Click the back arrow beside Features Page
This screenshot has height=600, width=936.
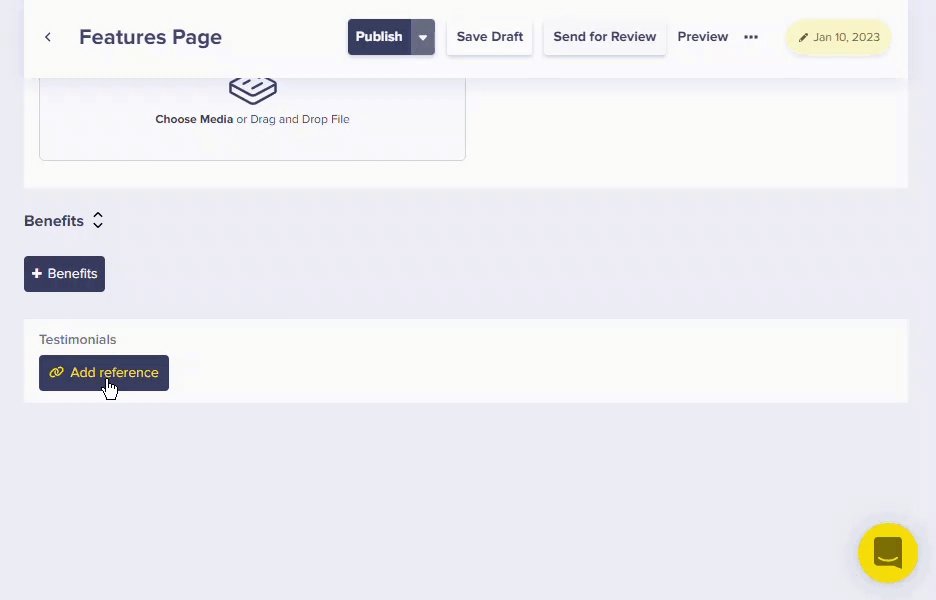[x=47, y=37]
